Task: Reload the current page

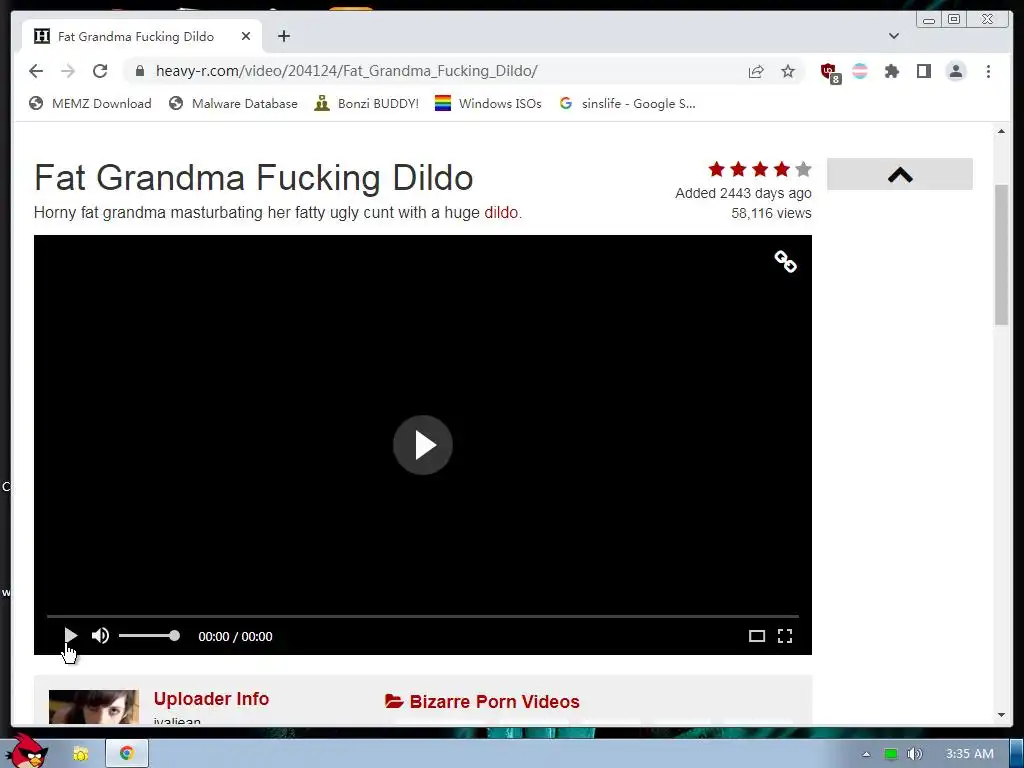Action: (100, 71)
